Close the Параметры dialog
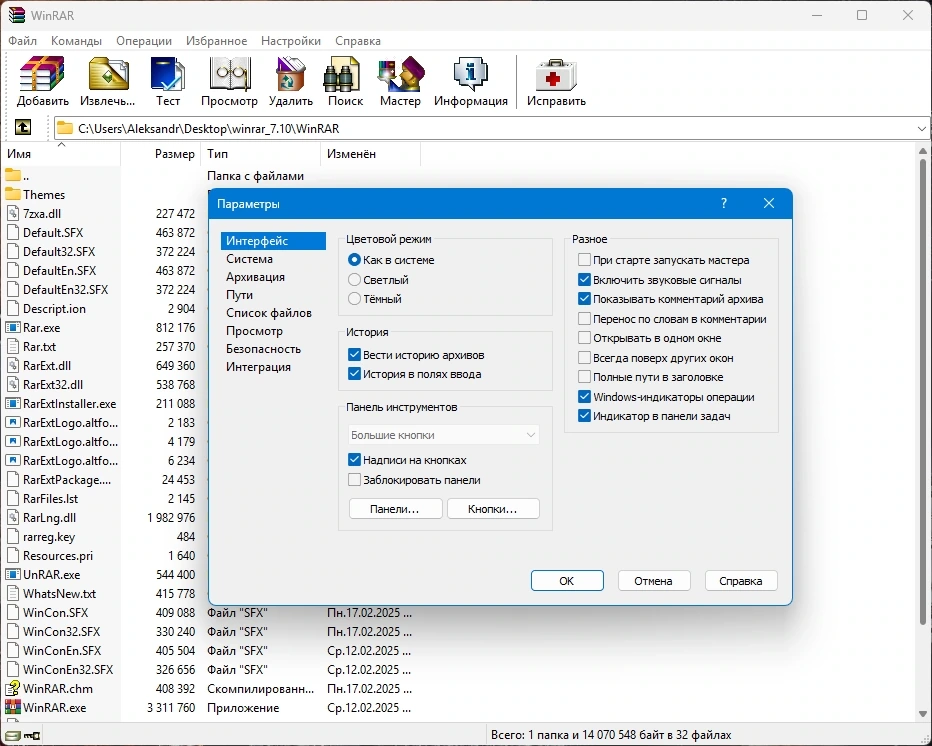The image size is (932, 746). [x=769, y=203]
